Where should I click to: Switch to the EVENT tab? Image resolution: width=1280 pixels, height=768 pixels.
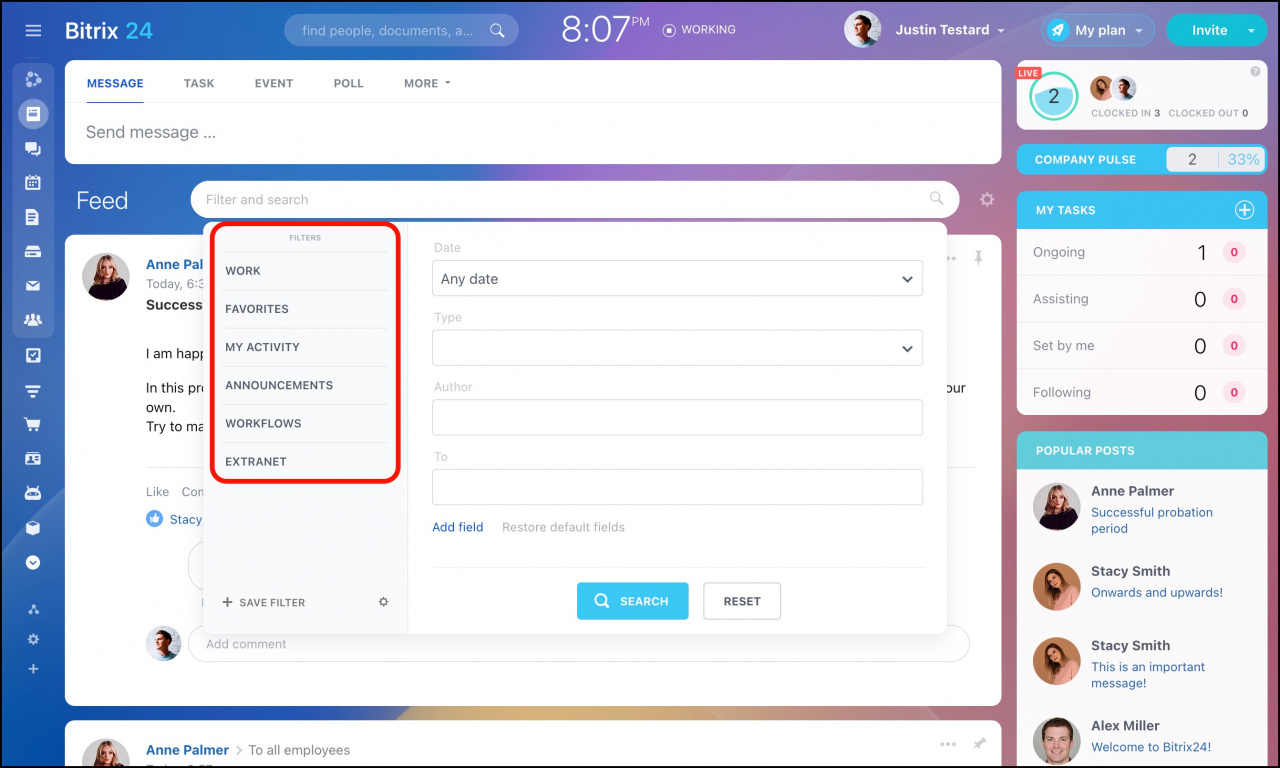click(x=274, y=84)
